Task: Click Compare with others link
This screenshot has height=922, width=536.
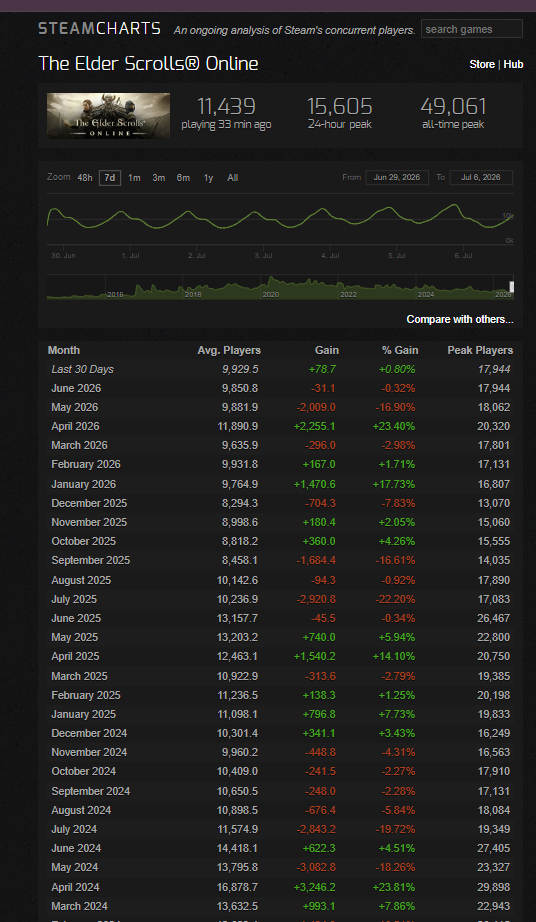Action: coord(460,319)
